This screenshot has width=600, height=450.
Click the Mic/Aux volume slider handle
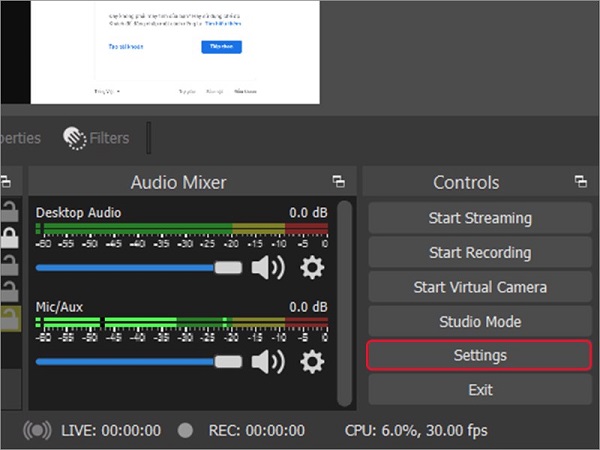click(x=229, y=361)
